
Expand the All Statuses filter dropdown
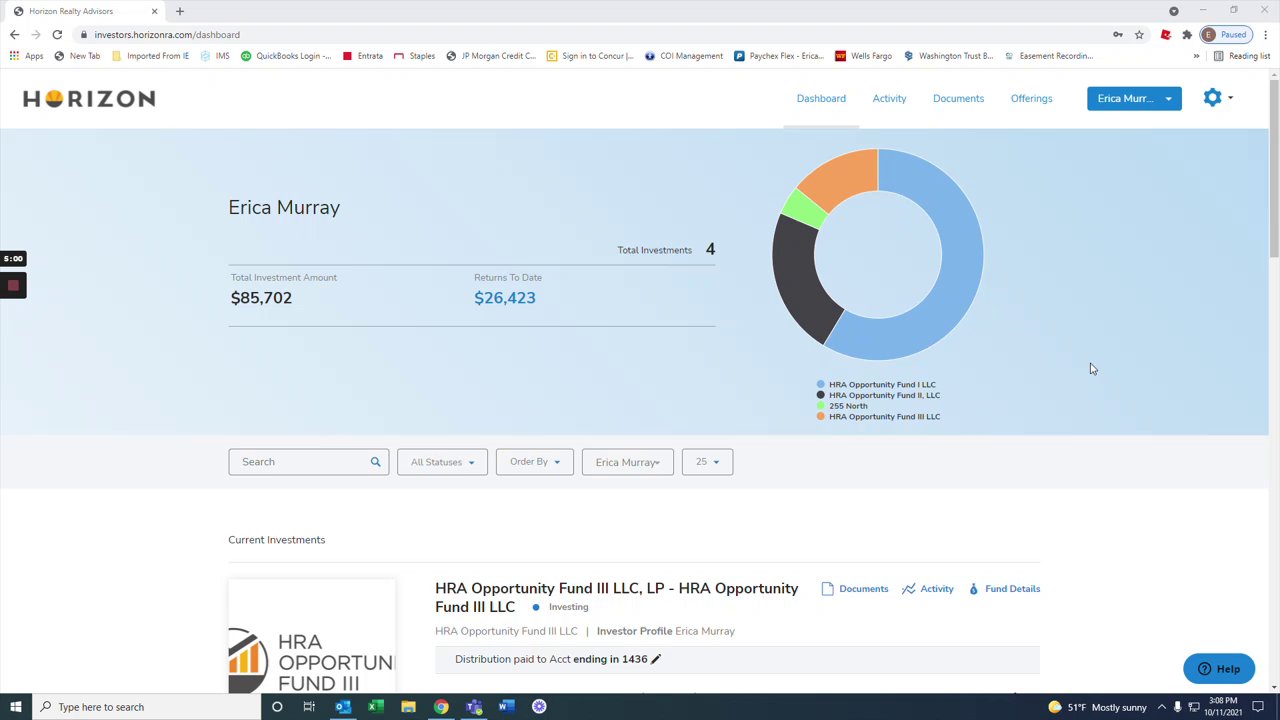tap(442, 462)
